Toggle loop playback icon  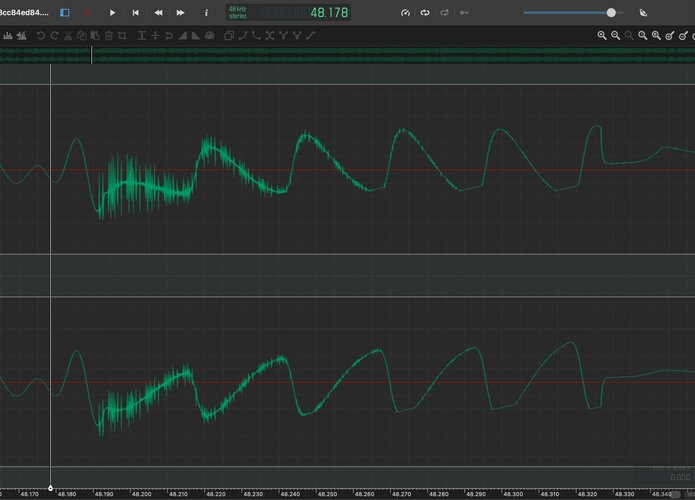point(425,13)
